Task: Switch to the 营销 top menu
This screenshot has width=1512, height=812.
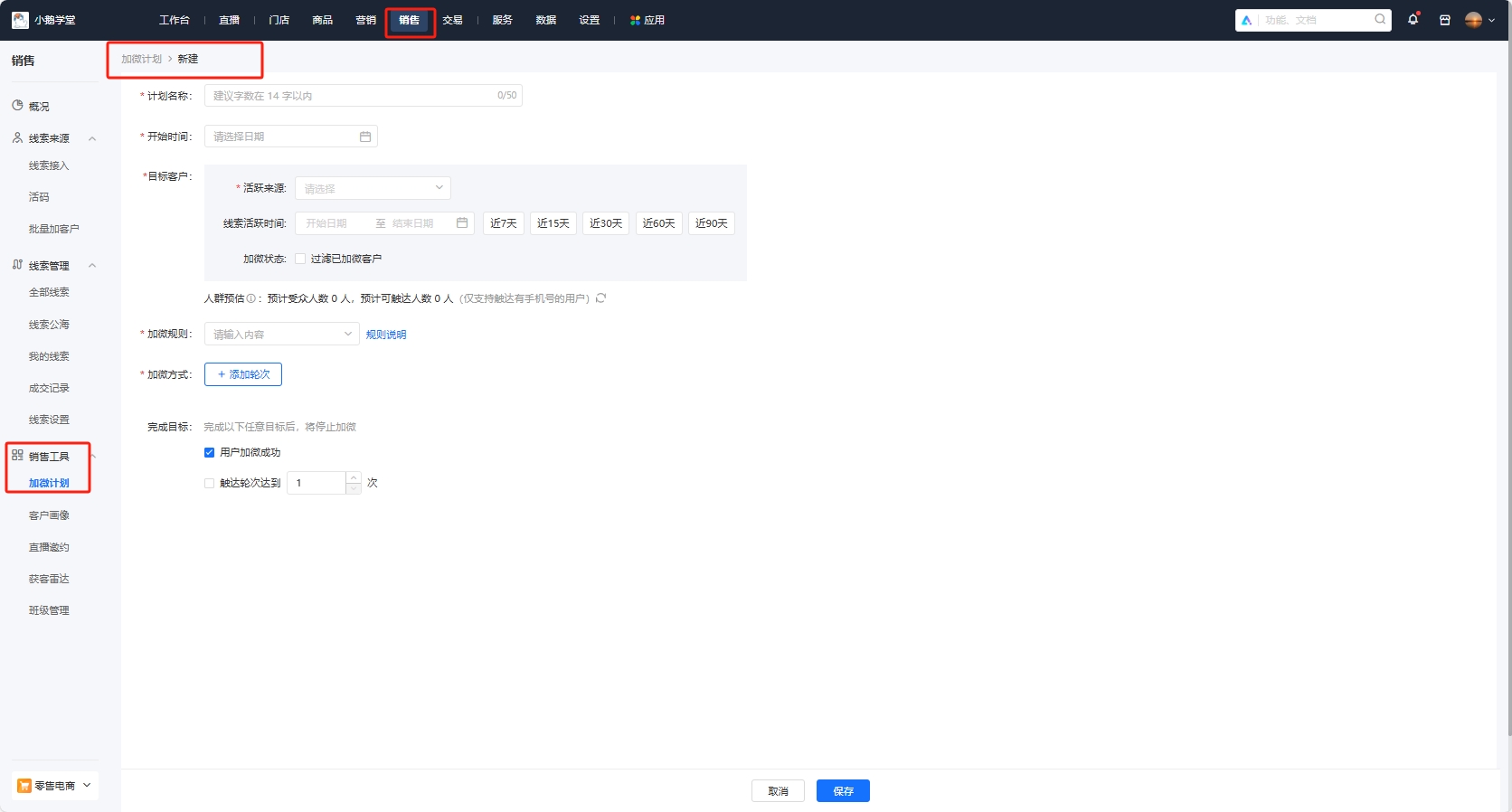Action: (365, 20)
